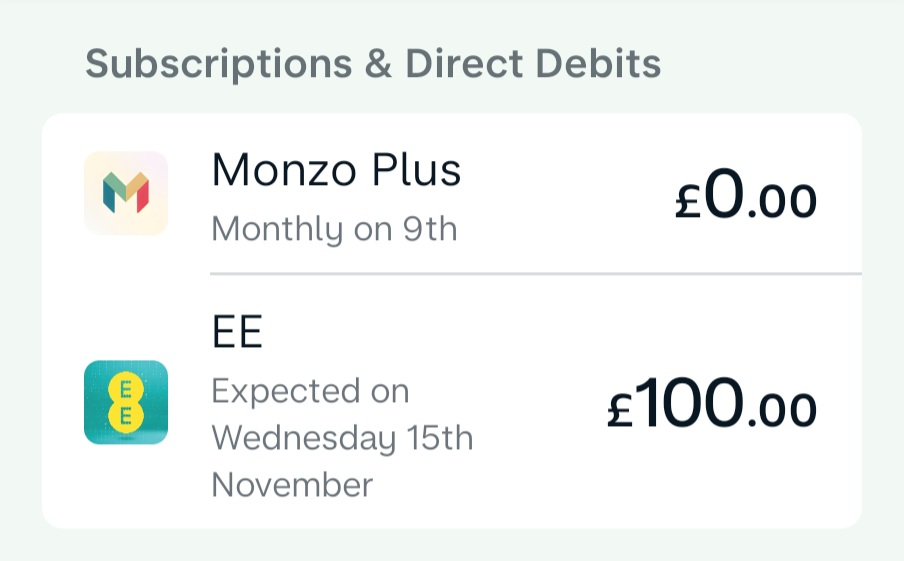Select the Wednesday 15th date line
This screenshot has height=561, width=904.
point(342,438)
